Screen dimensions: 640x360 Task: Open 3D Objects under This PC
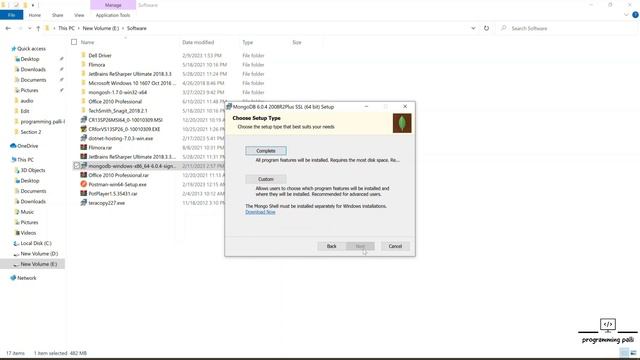33,170
